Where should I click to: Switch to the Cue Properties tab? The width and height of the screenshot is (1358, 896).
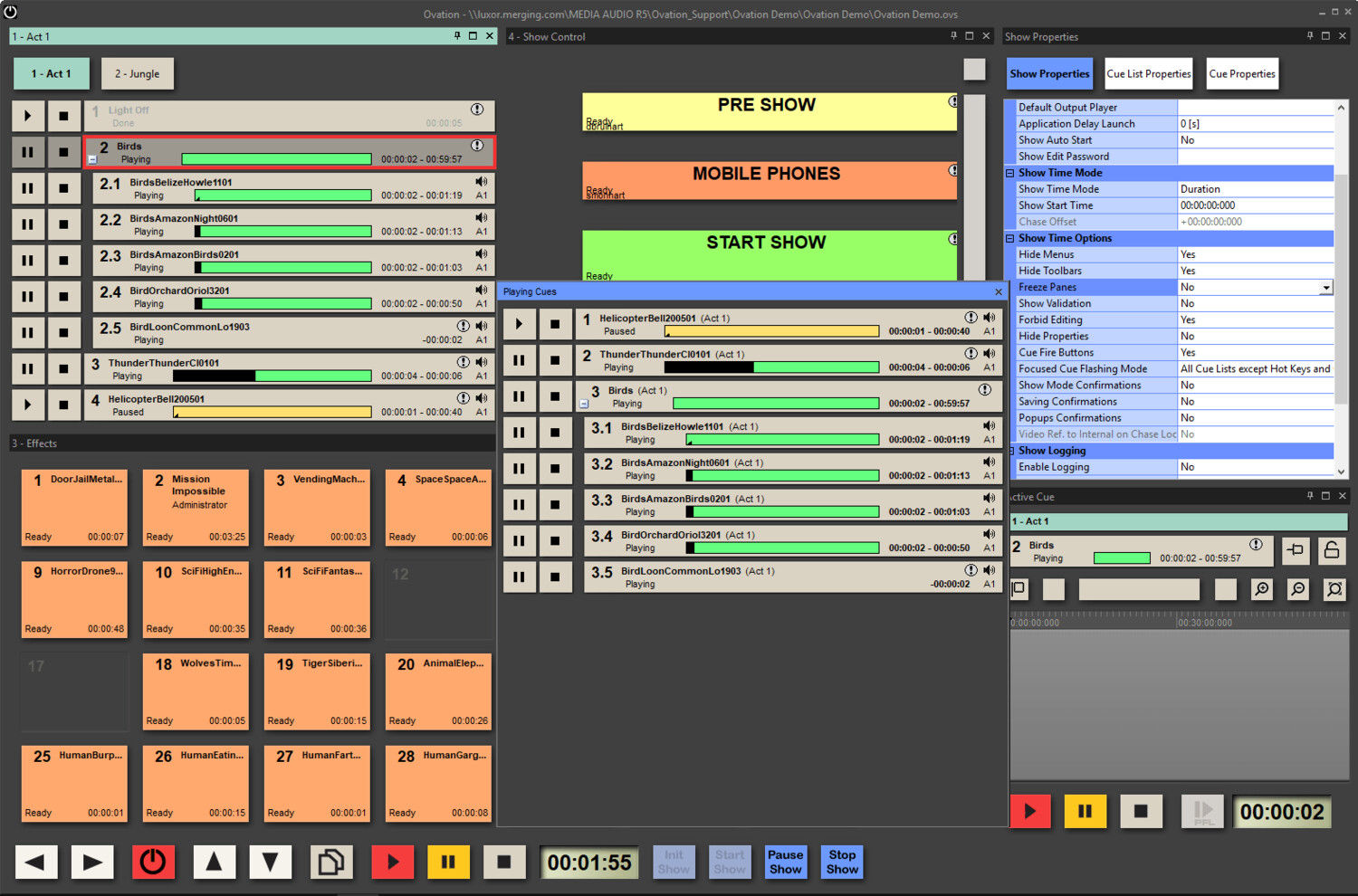coord(1241,73)
